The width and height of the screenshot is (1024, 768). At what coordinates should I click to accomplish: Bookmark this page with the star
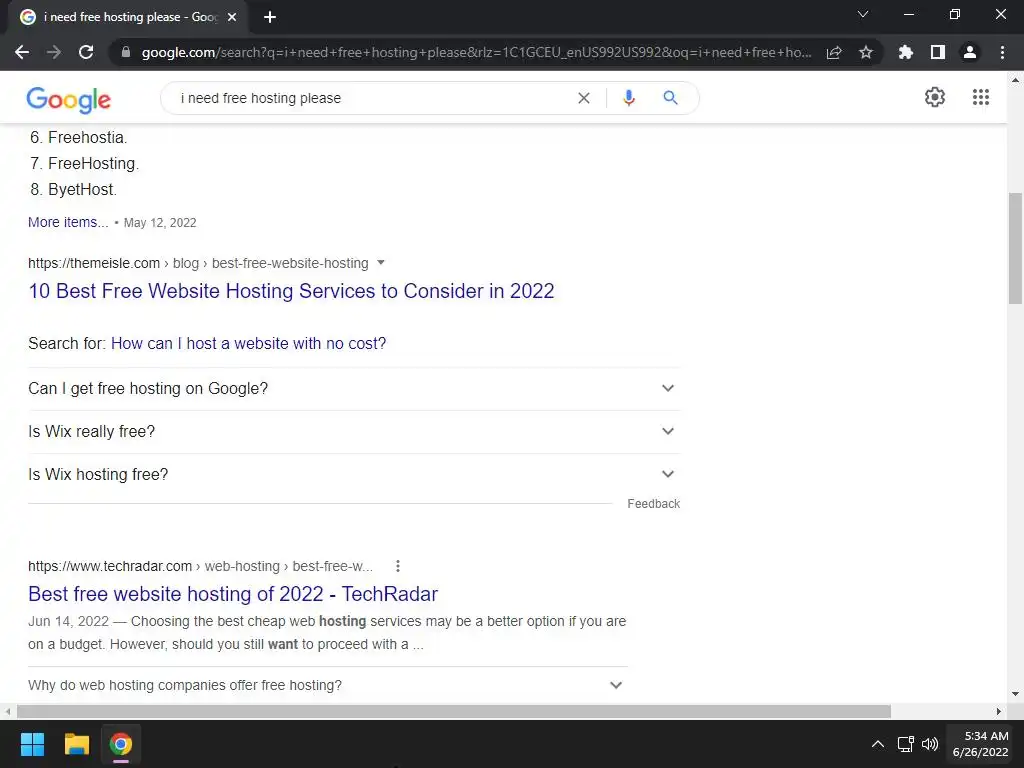866,52
